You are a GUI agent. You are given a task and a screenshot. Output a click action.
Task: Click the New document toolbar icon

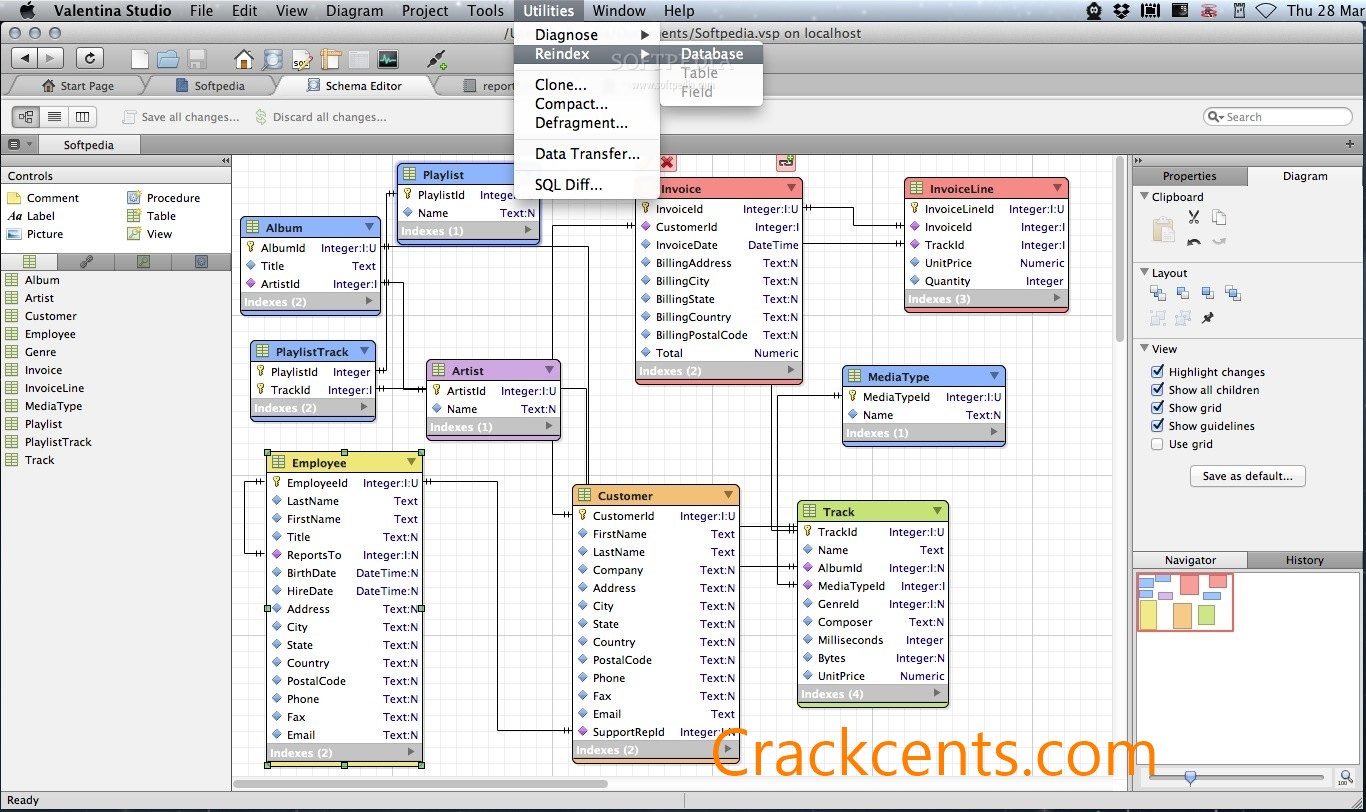pos(140,59)
